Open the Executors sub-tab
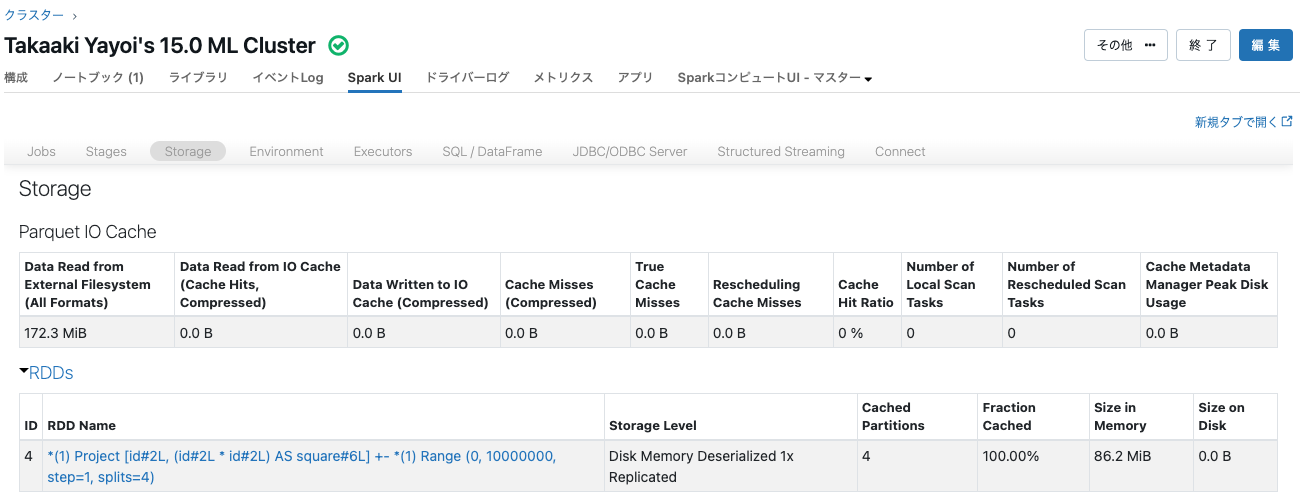 coord(383,151)
